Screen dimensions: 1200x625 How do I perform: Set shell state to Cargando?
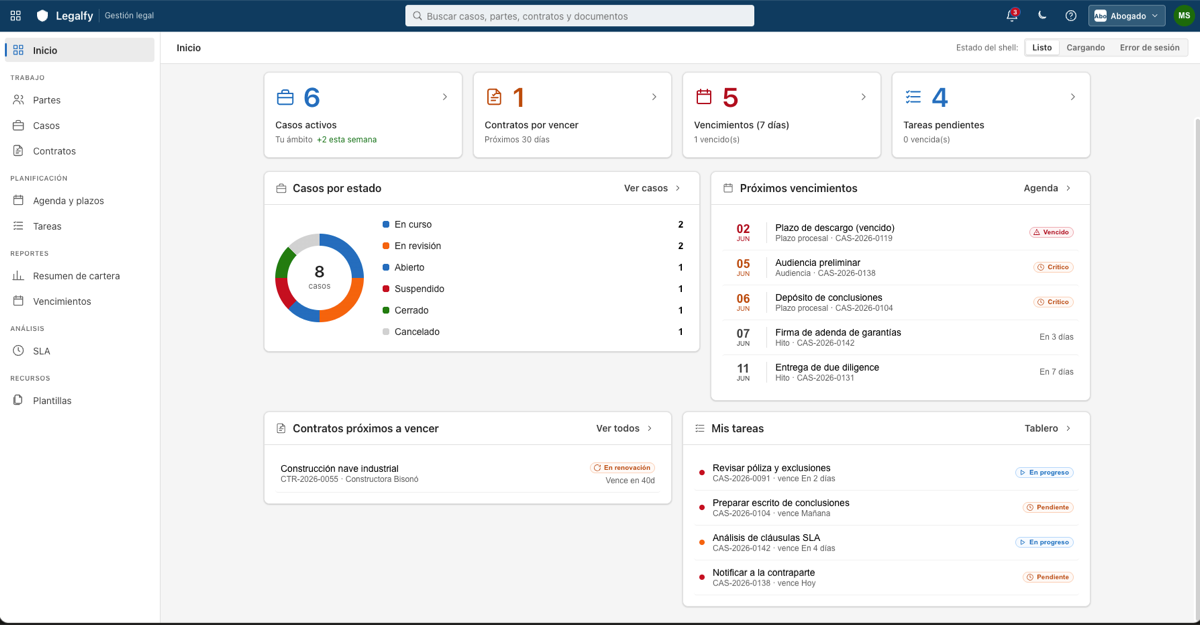click(x=1086, y=48)
